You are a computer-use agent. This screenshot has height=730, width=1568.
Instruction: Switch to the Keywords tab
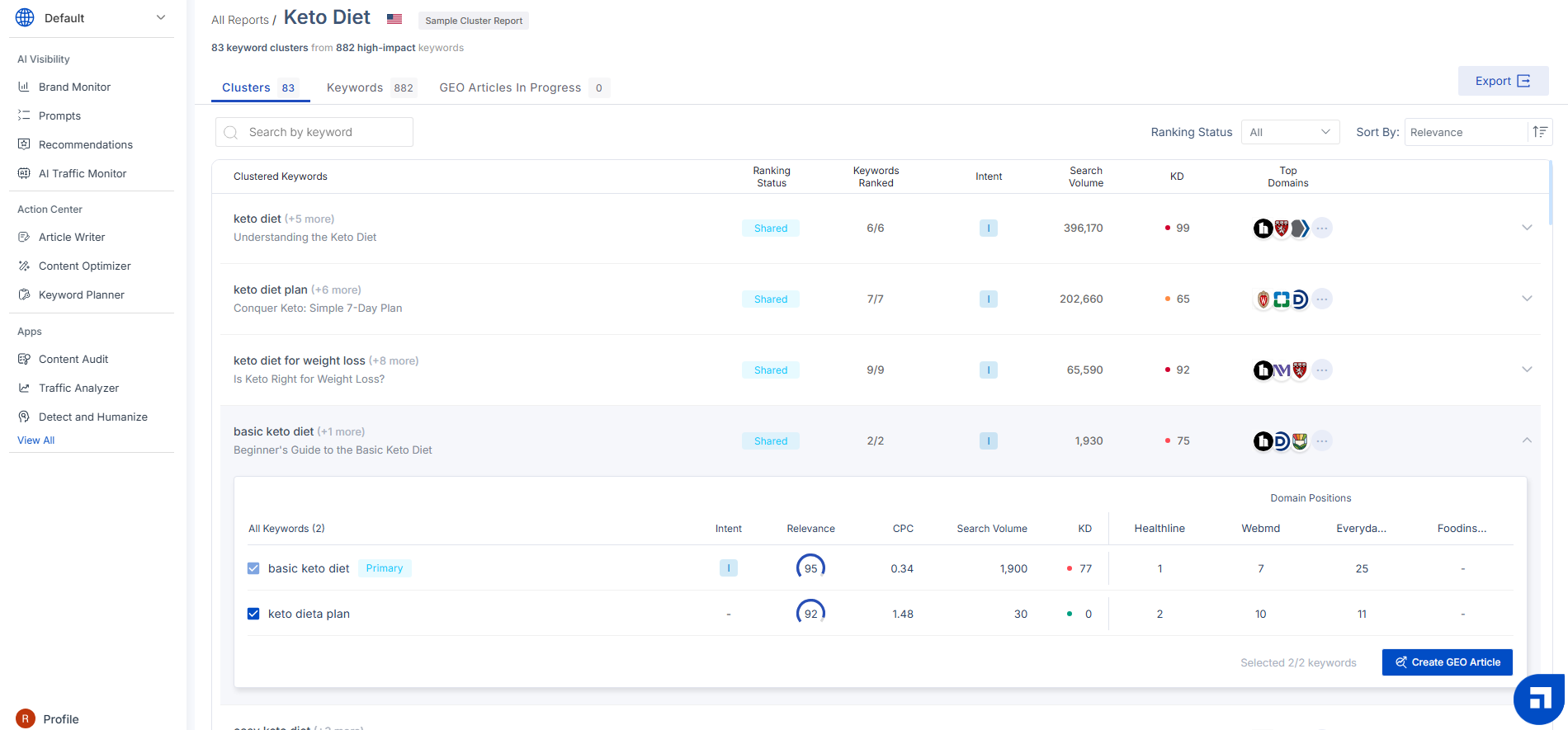(x=369, y=87)
